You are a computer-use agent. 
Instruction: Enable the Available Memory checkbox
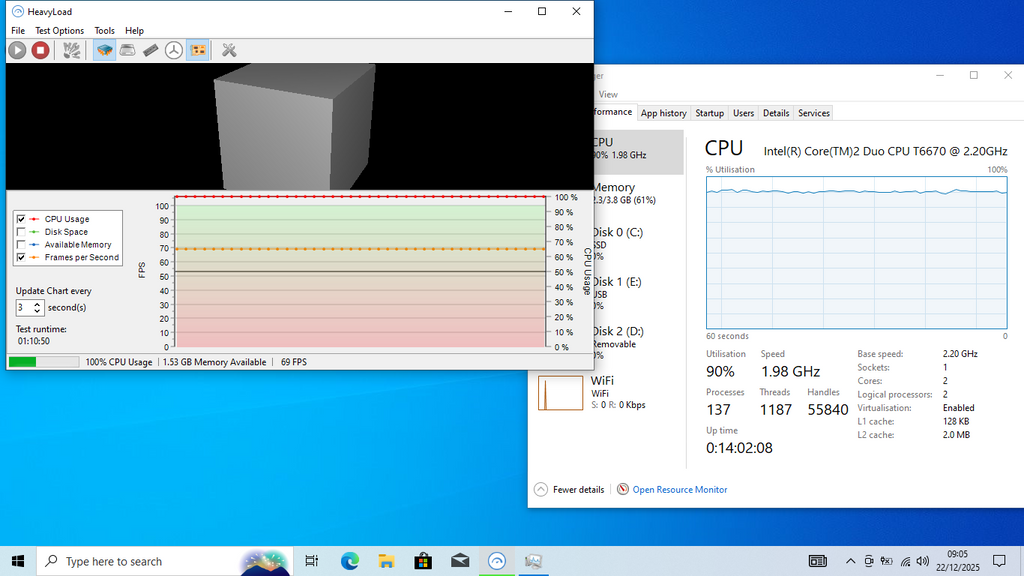click(21, 245)
